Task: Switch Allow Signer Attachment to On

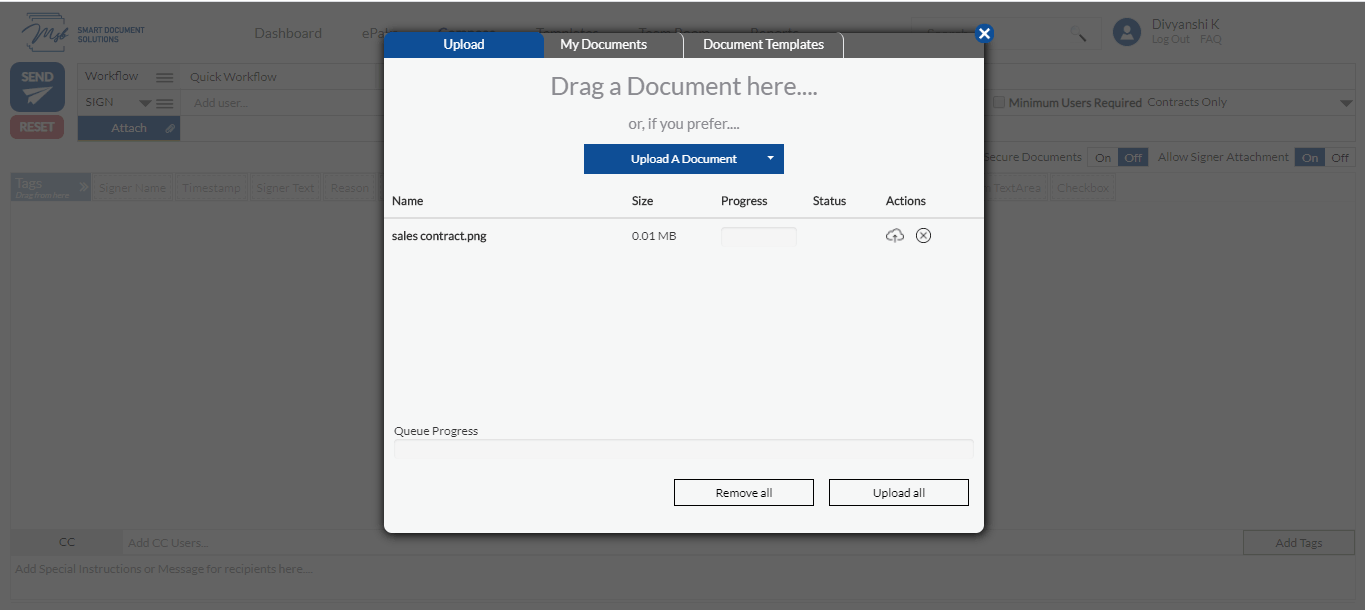Action: 1309,157
